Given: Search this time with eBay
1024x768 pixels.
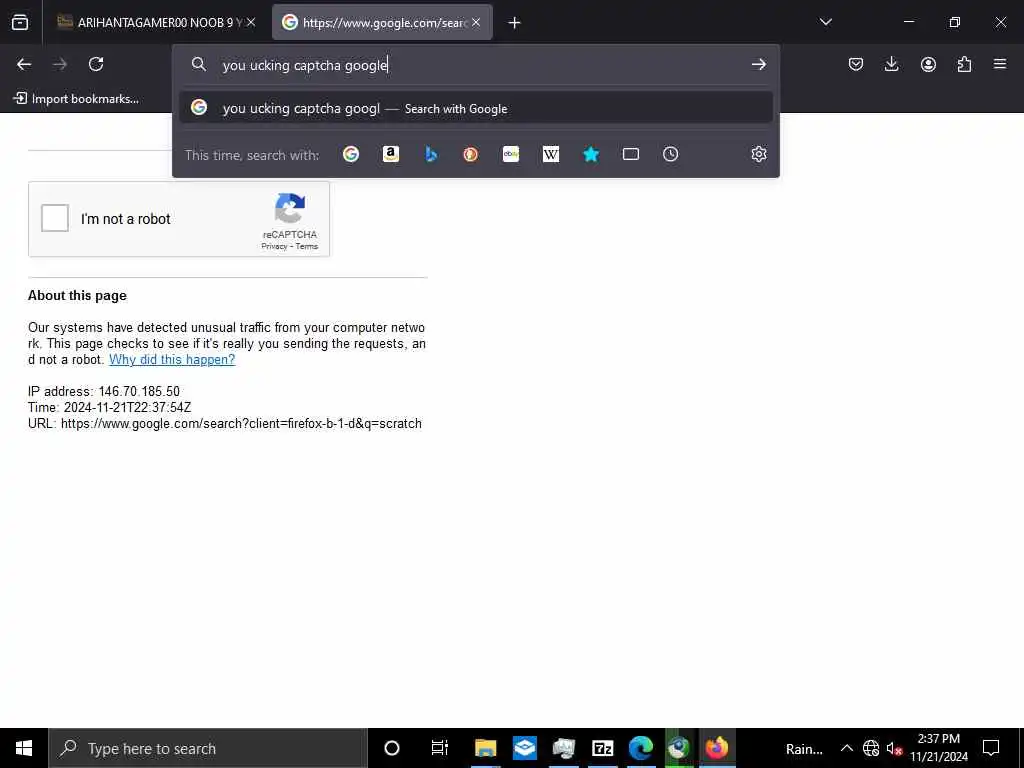Looking at the screenshot, I should tap(511, 154).
